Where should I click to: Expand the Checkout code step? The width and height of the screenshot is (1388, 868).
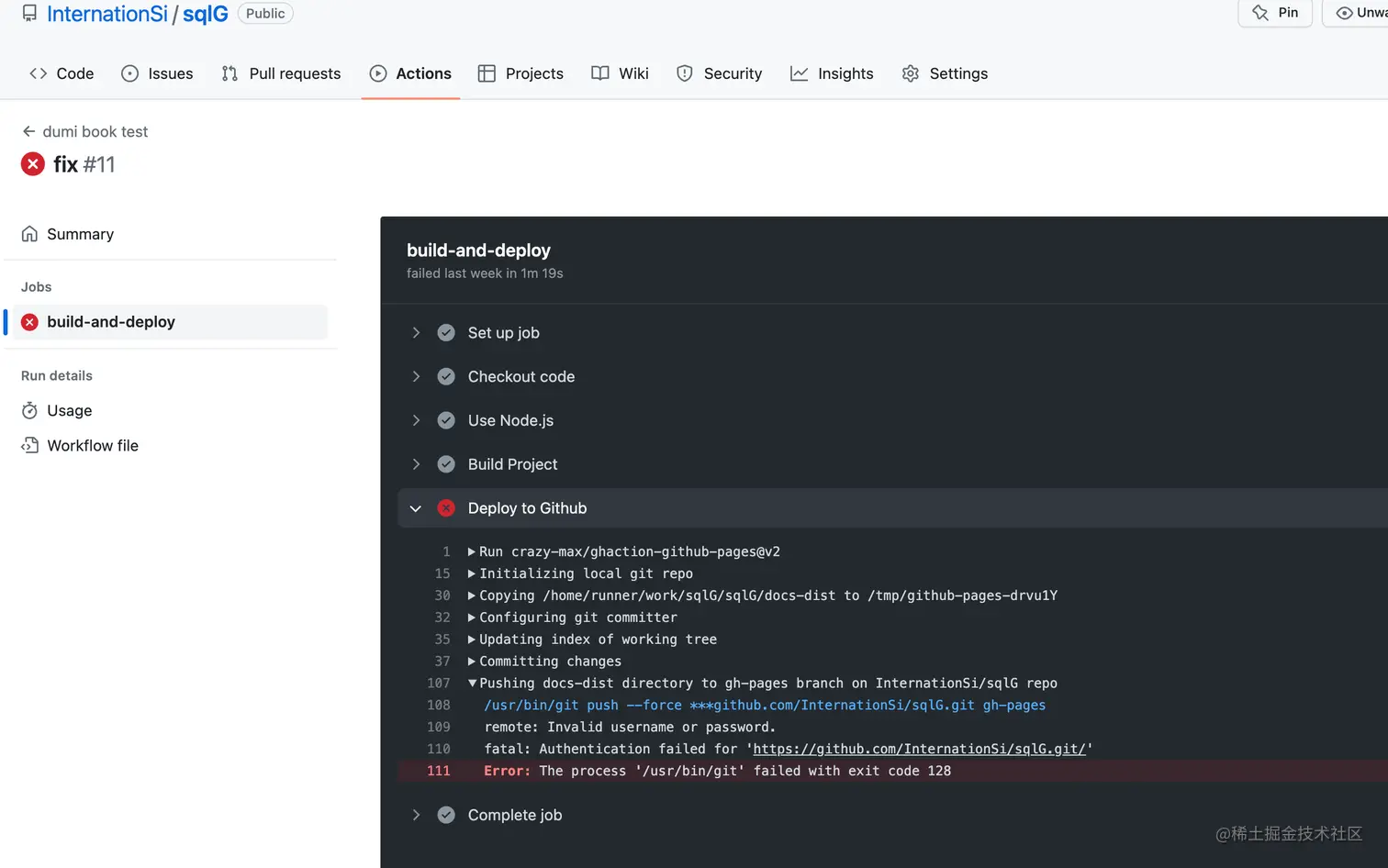(416, 377)
